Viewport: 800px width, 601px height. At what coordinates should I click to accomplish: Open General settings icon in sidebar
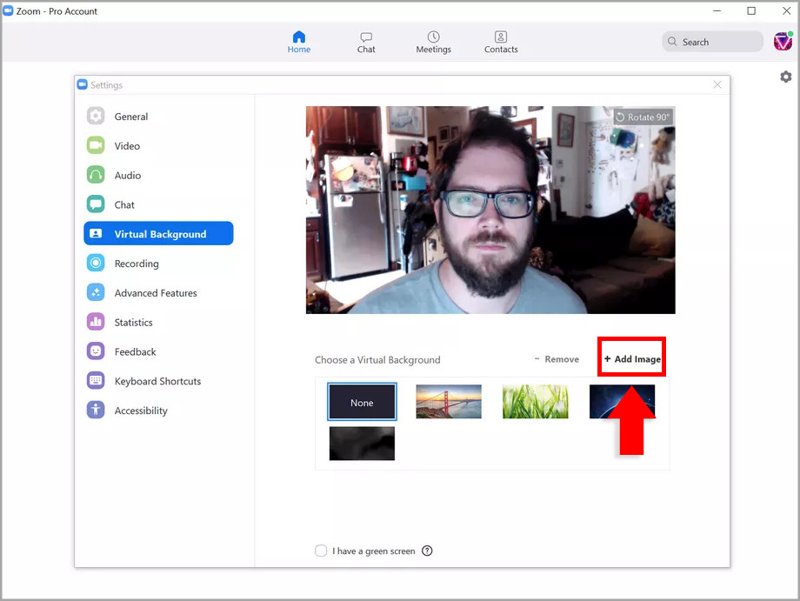click(x=95, y=116)
